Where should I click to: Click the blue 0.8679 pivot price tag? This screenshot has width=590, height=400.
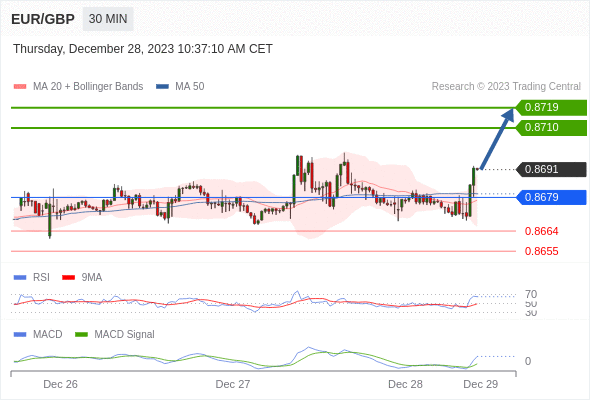[x=550, y=197]
